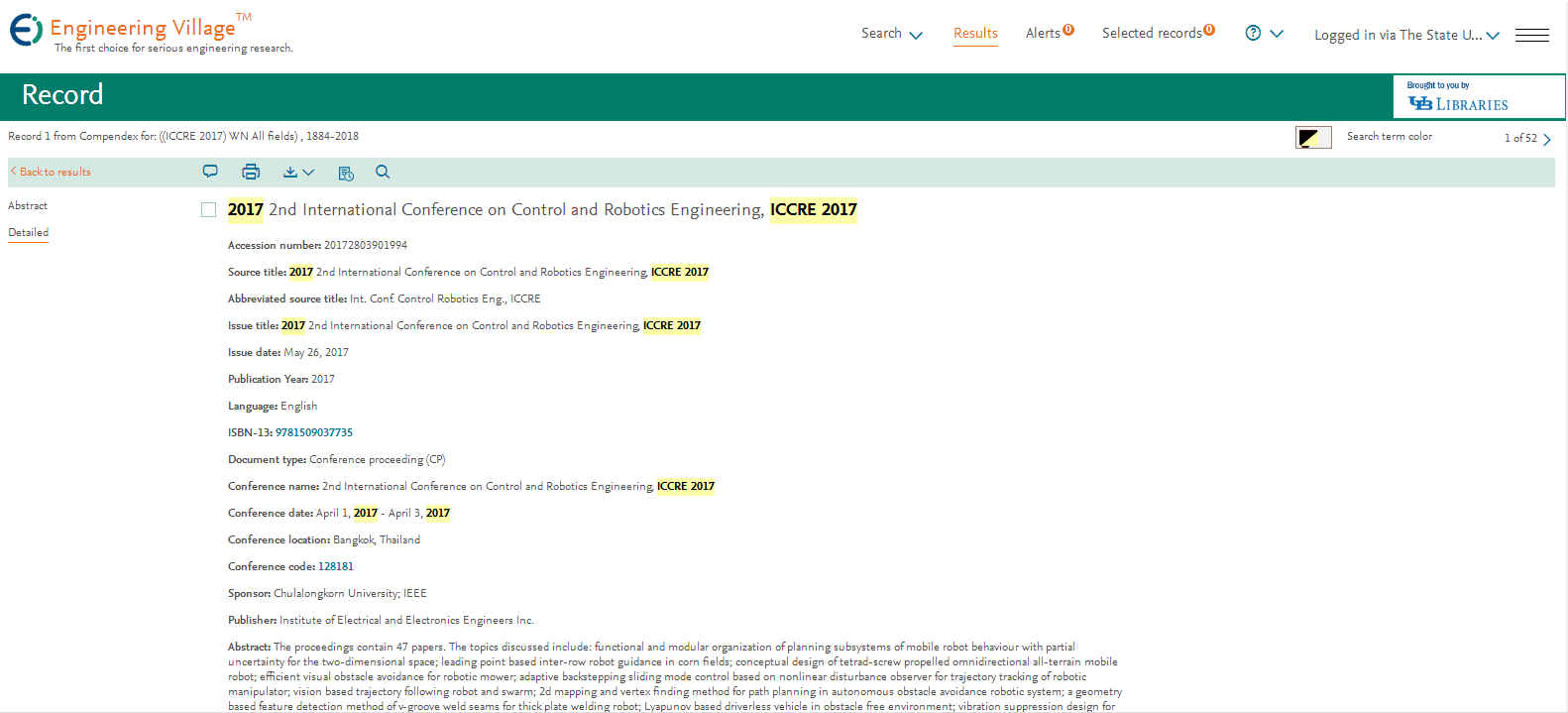Screen dimensions: 1568x713
Task: Click the Publication Year 2017 value
Action: [x=323, y=379]
